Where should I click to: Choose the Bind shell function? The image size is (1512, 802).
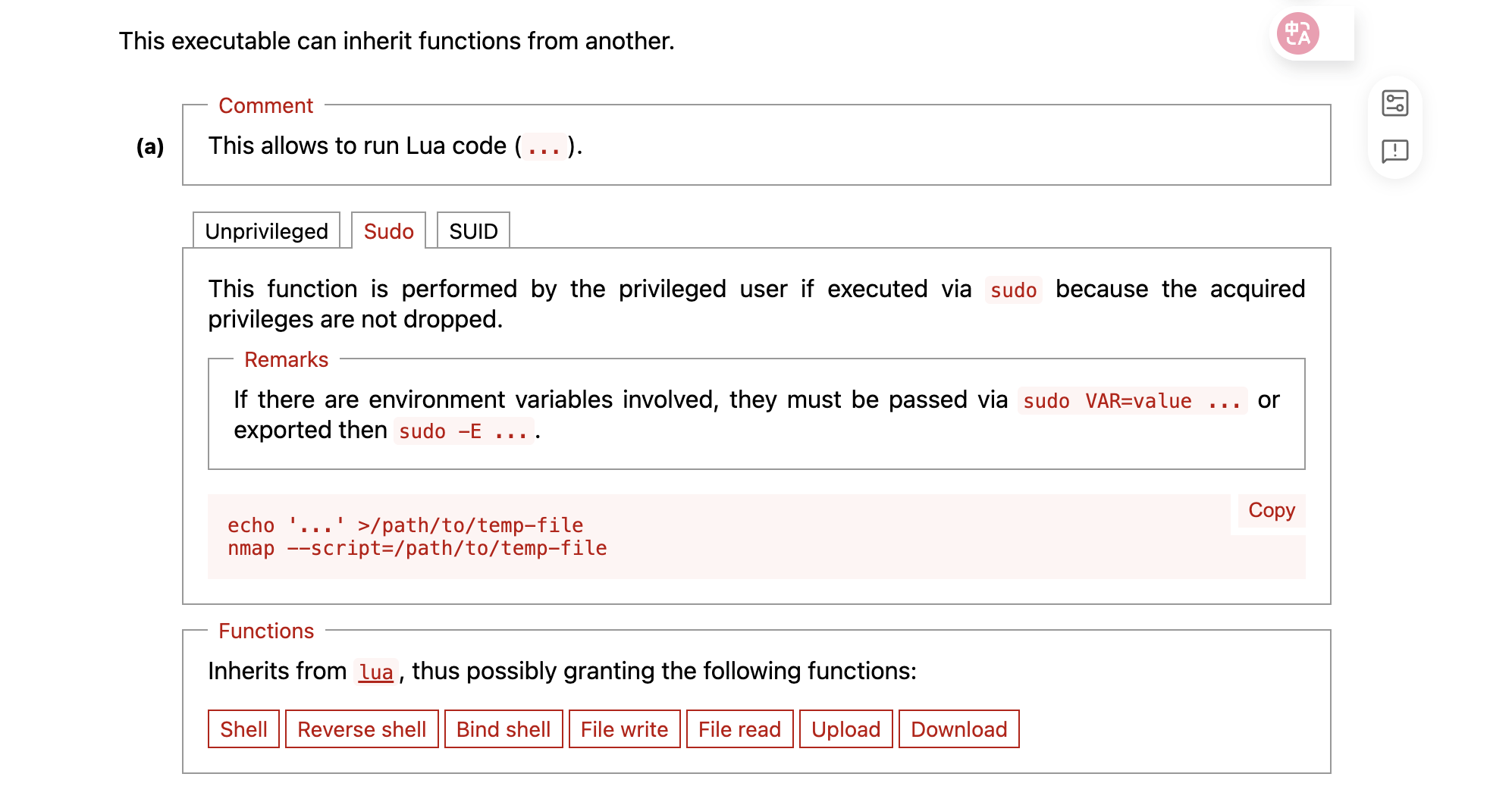tap(503, 729)
